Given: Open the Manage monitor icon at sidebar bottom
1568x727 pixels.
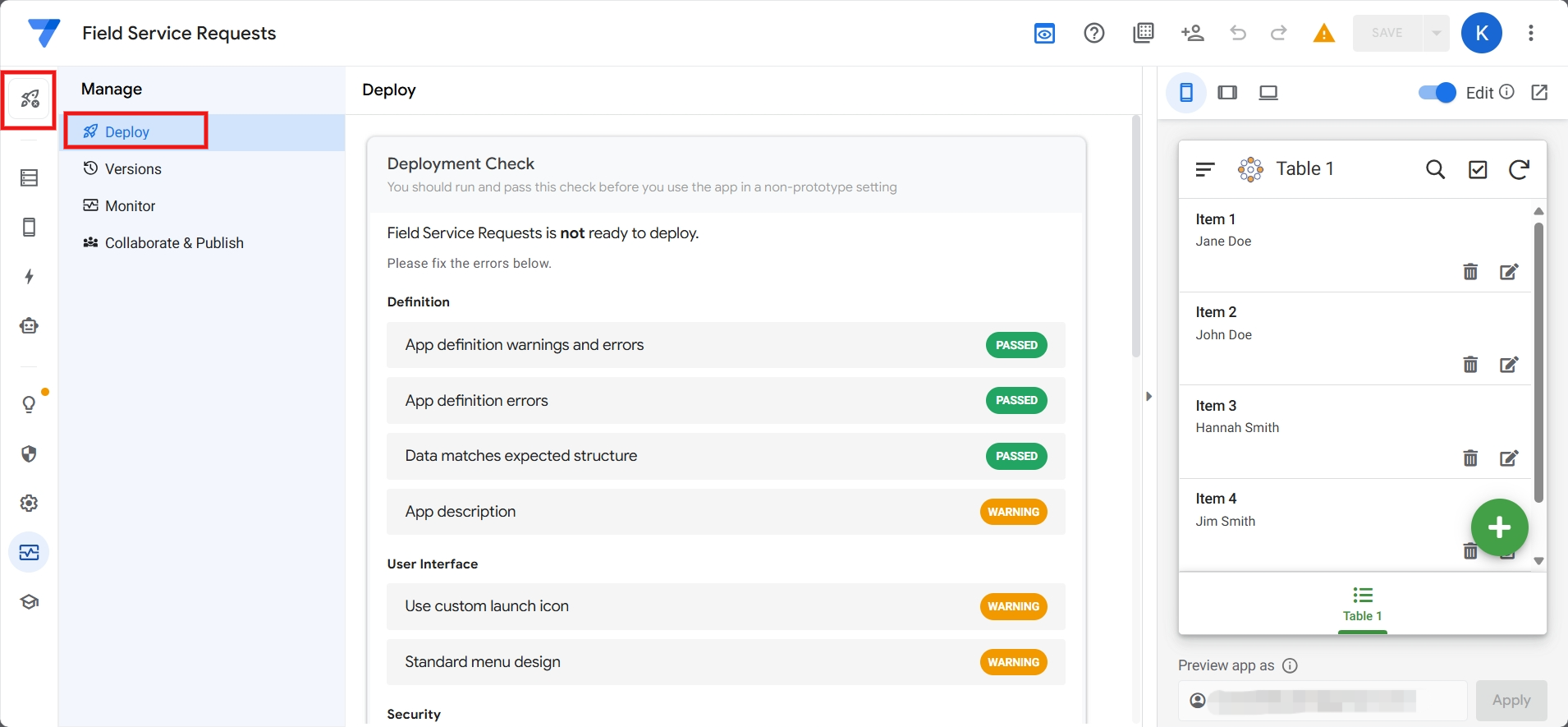Looking at the screenshot, I should pyautogui.click(x=30, y=552).
